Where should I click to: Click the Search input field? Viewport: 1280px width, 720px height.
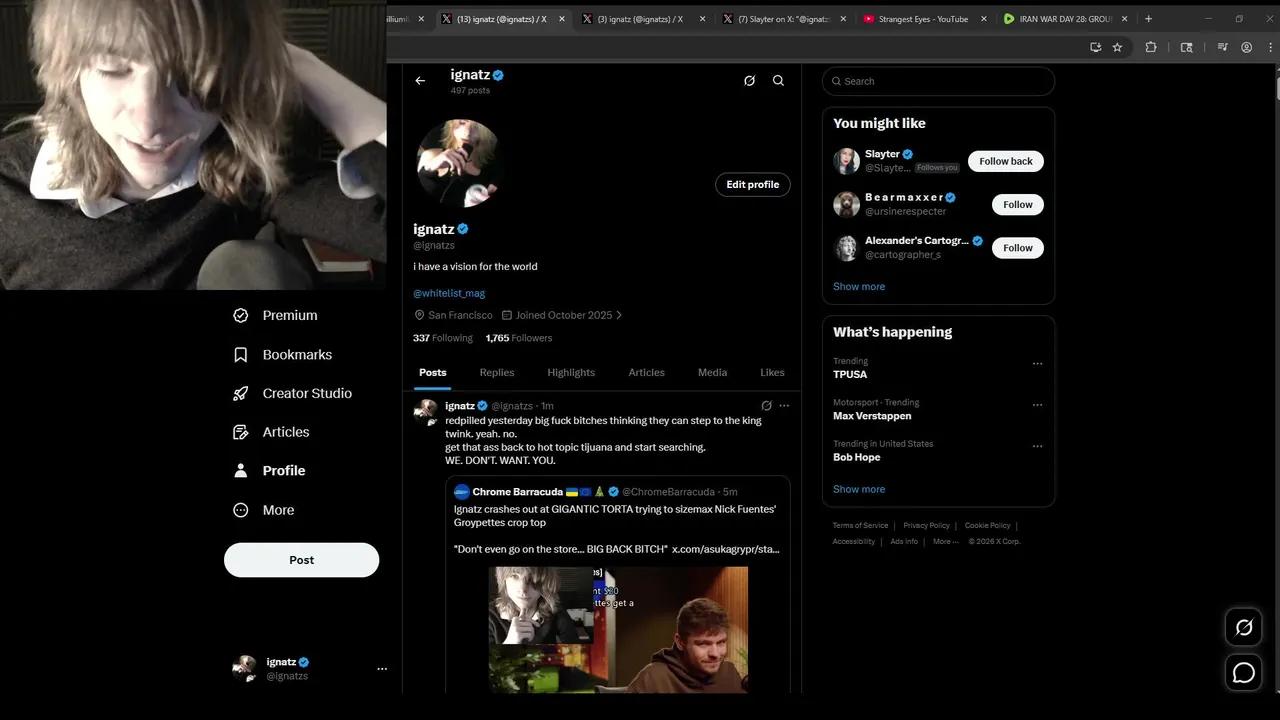[x=938, y=81]
